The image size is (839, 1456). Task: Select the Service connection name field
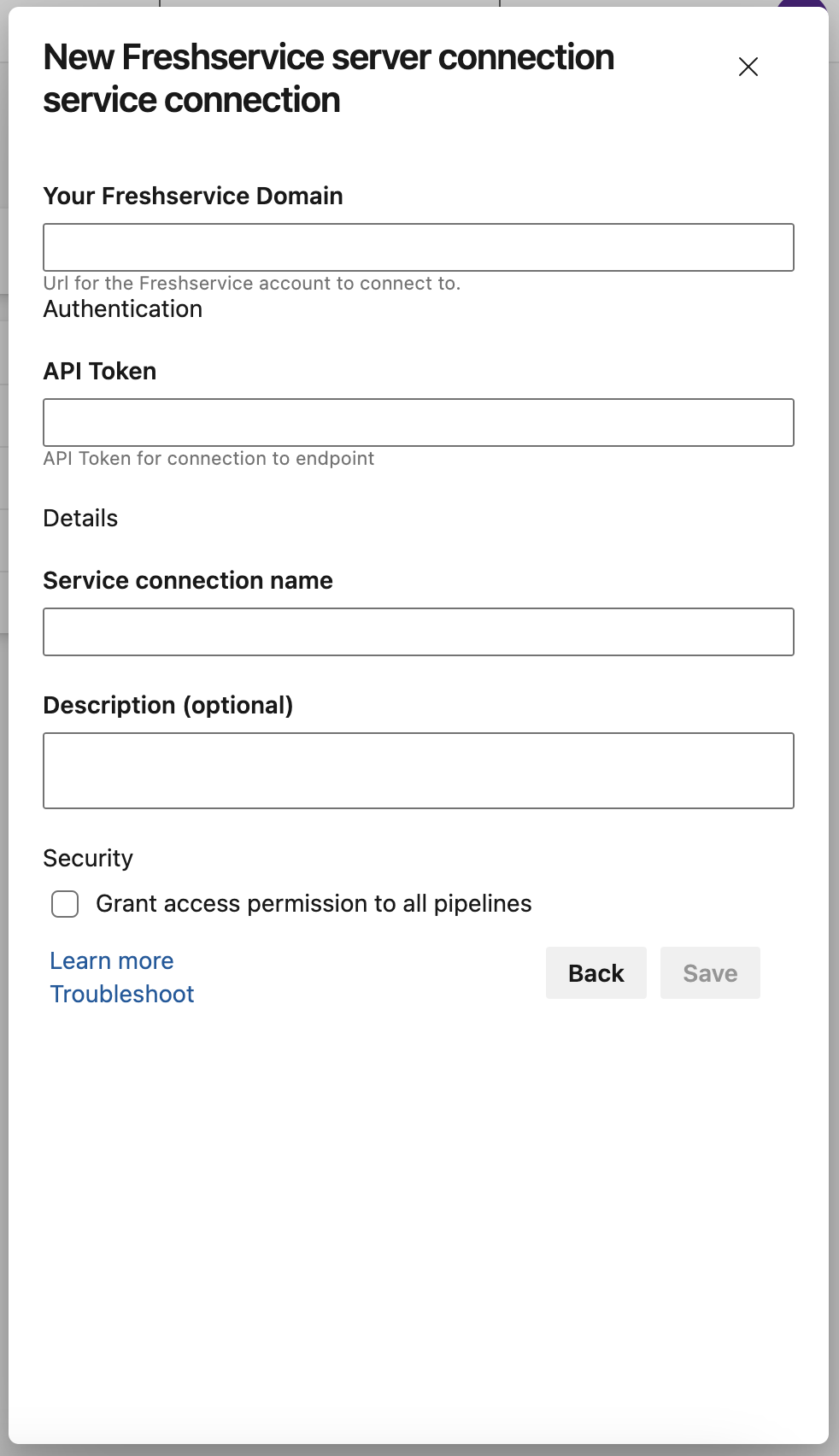point(419,632)
